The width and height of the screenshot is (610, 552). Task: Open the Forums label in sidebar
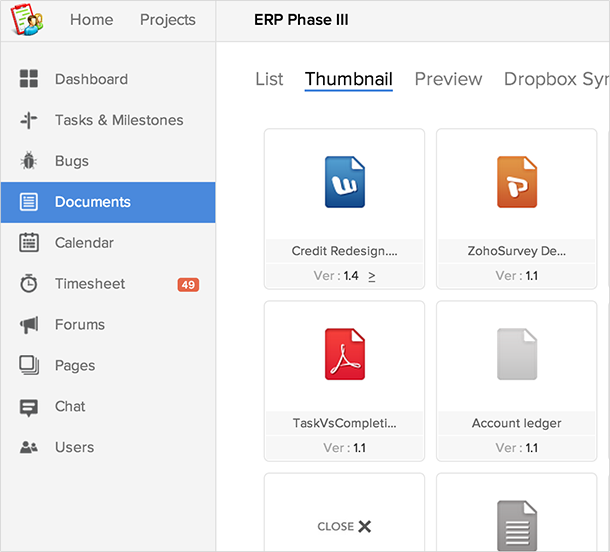tap(80, 324)
